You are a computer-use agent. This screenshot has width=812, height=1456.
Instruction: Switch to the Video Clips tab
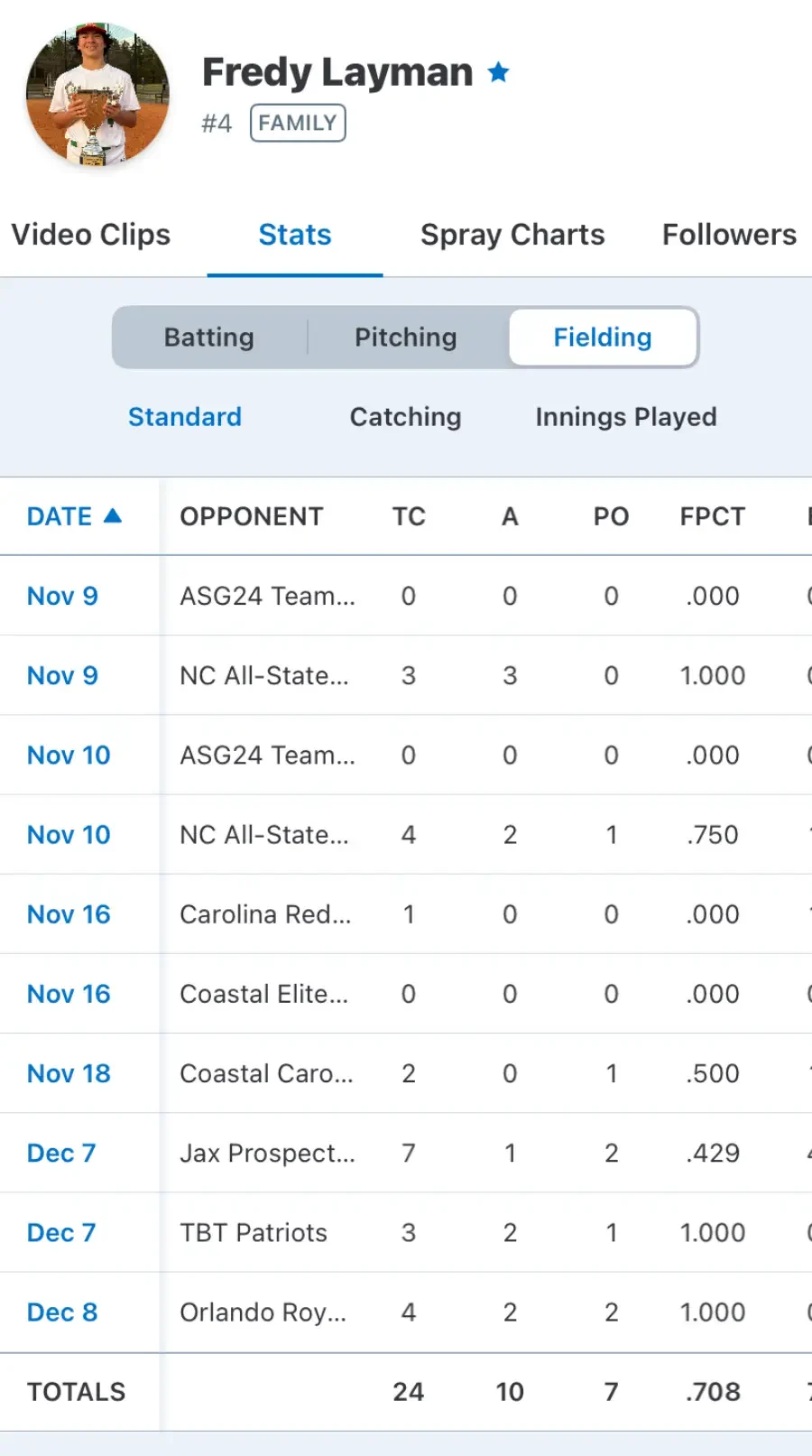[90, 235]
